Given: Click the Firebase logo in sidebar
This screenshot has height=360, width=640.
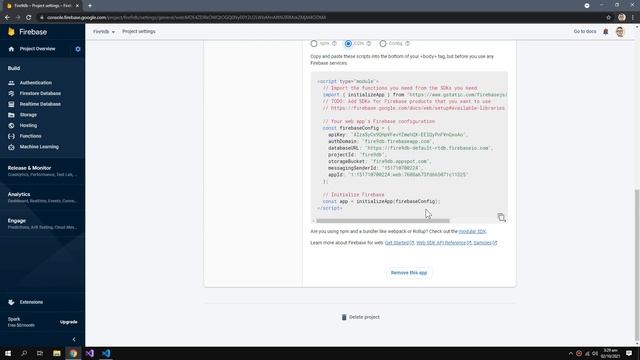Looking at the screenshot, I should click(x=27, y=32).
